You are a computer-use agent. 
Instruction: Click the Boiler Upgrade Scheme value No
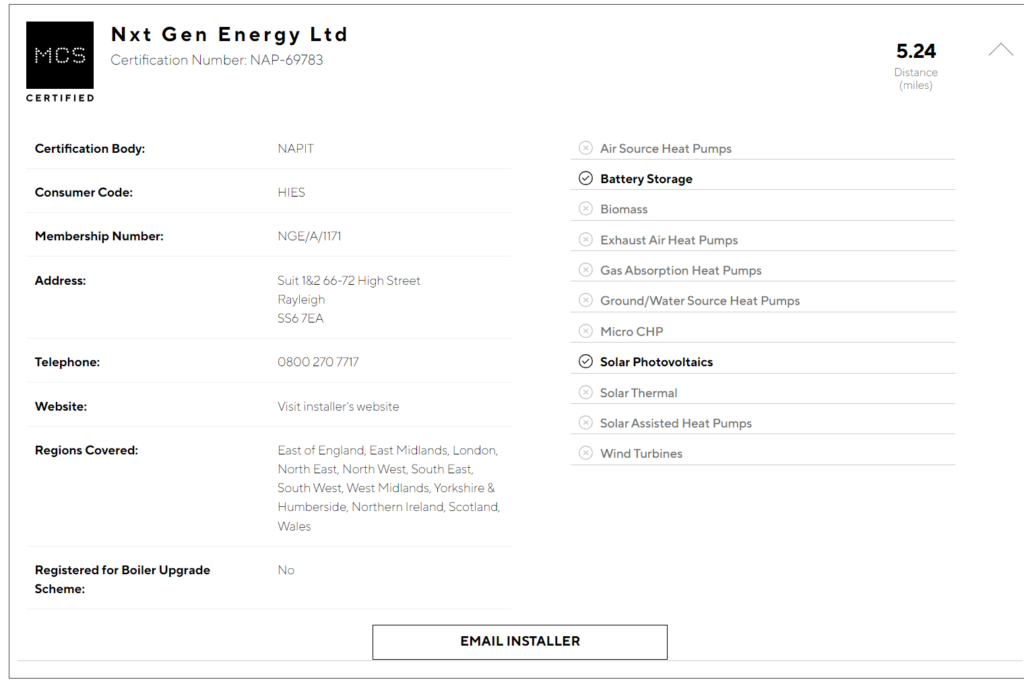tap(286, 570)
